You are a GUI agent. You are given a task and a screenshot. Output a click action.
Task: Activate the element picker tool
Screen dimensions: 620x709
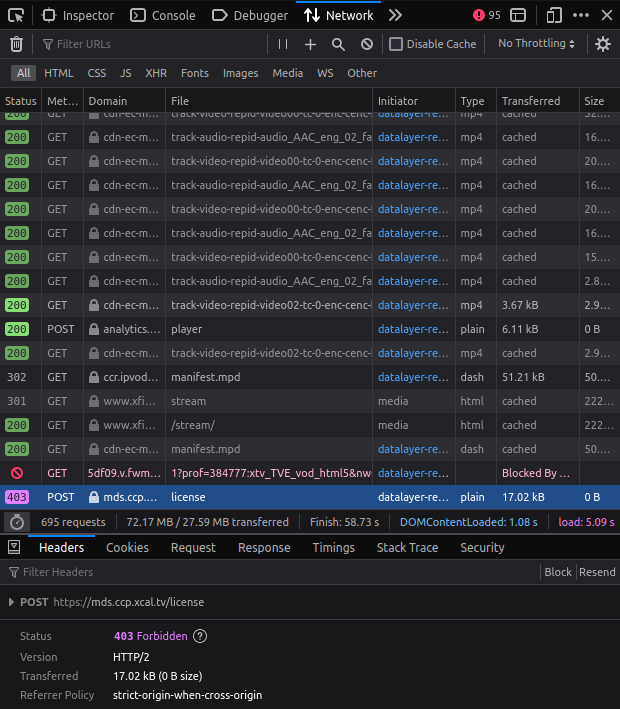pos(17,15)
